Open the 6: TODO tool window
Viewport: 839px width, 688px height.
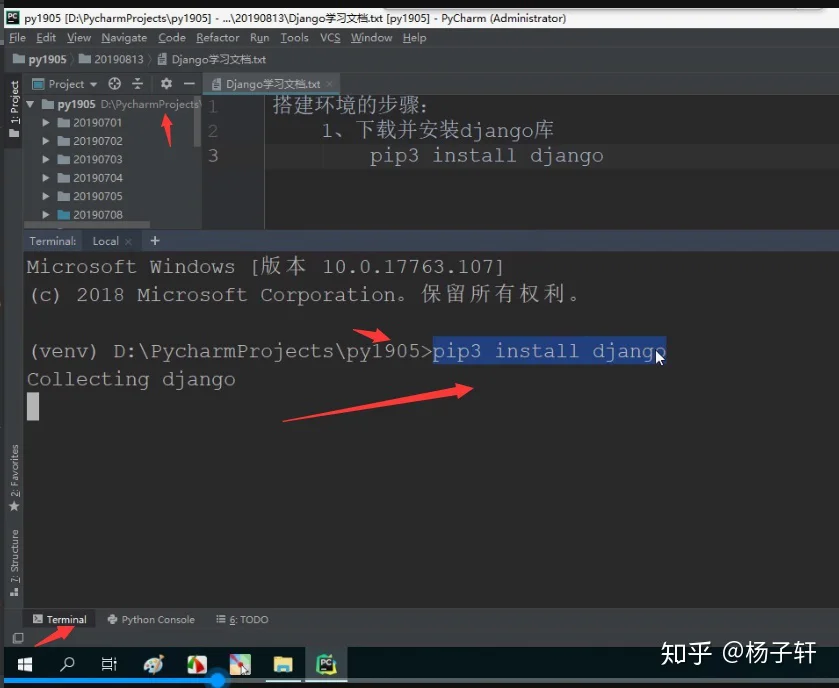(x=242, y=620)
